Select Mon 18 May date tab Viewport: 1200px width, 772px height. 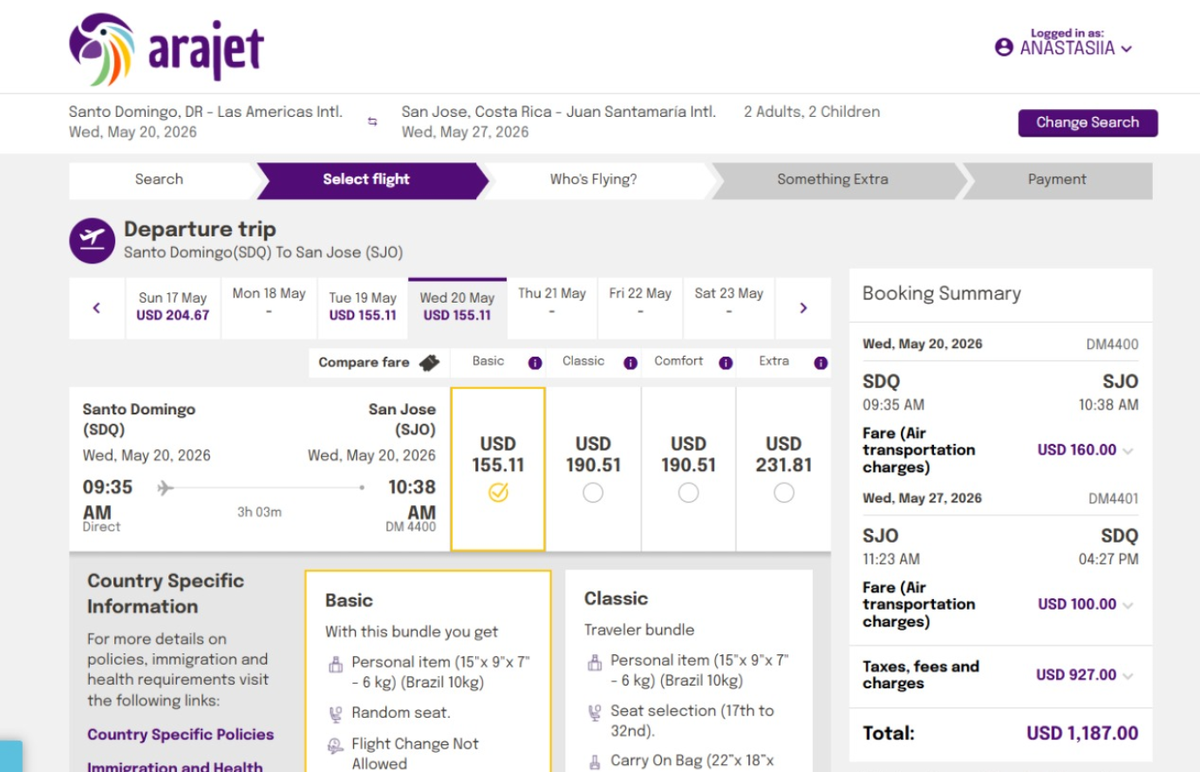click(x=269, y=306)
